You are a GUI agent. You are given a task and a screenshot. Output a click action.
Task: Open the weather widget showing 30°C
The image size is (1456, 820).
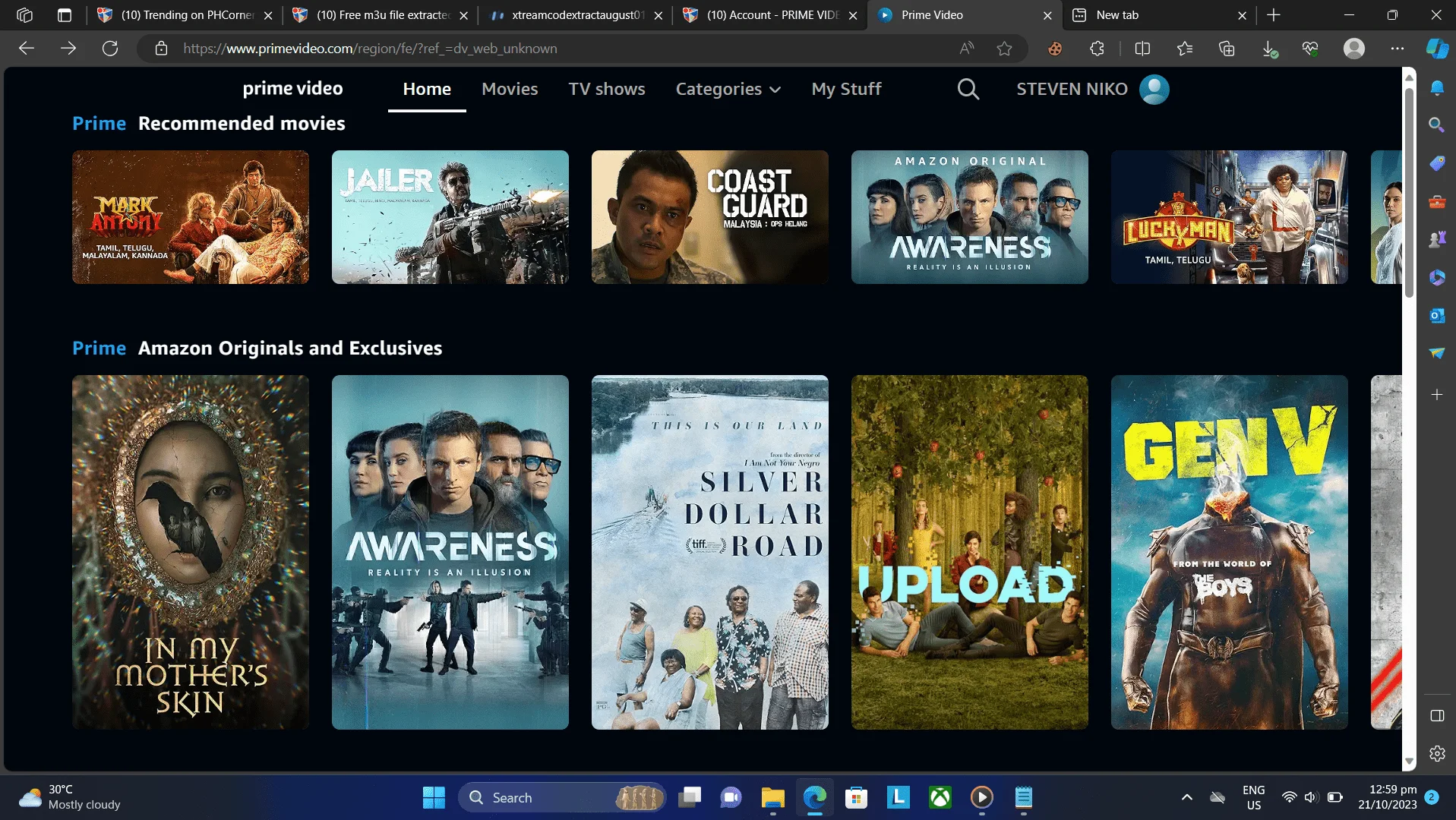click(x=71, y=797)
